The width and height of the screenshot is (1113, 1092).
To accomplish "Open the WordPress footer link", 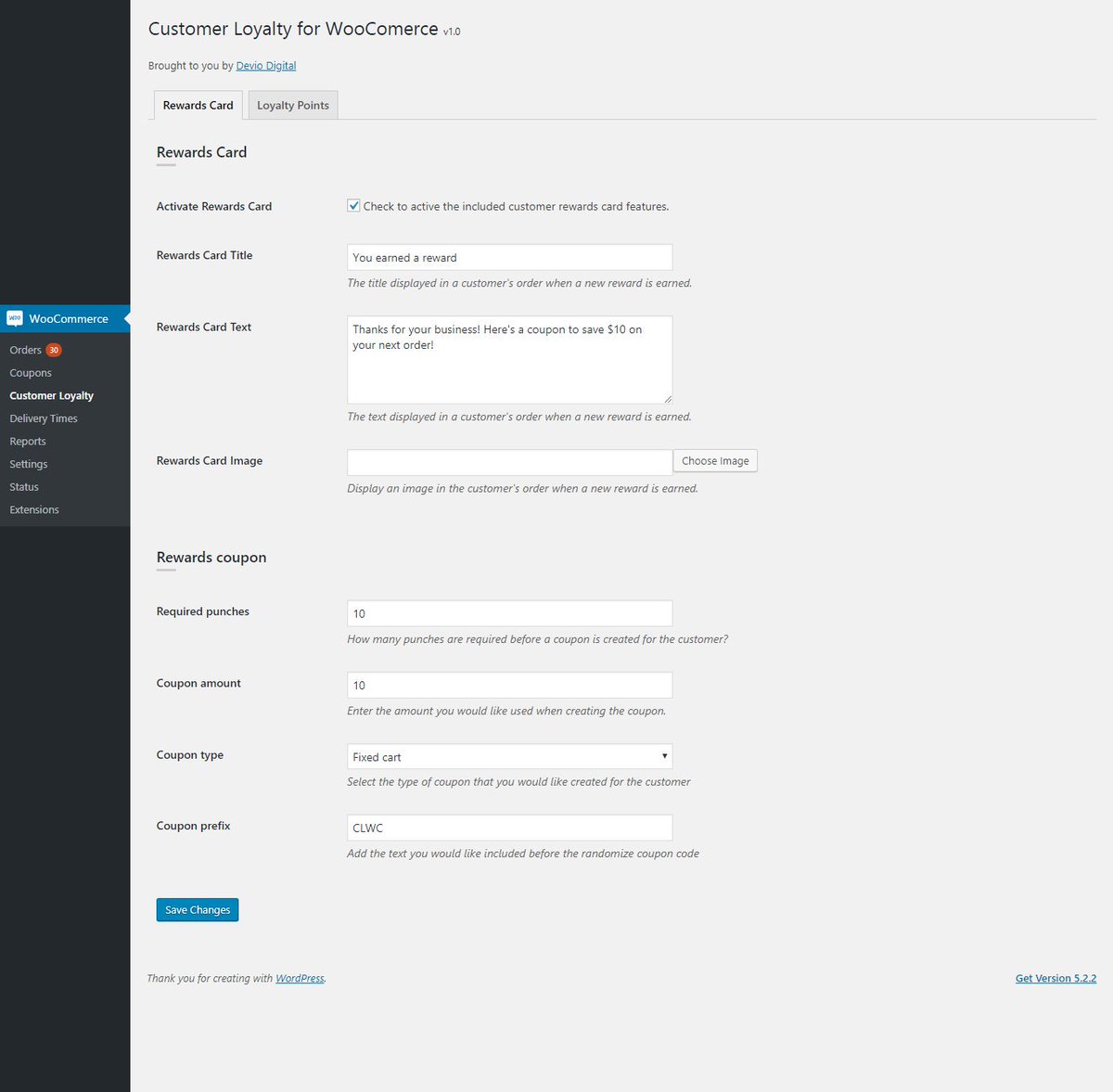I will click(300, 978).
